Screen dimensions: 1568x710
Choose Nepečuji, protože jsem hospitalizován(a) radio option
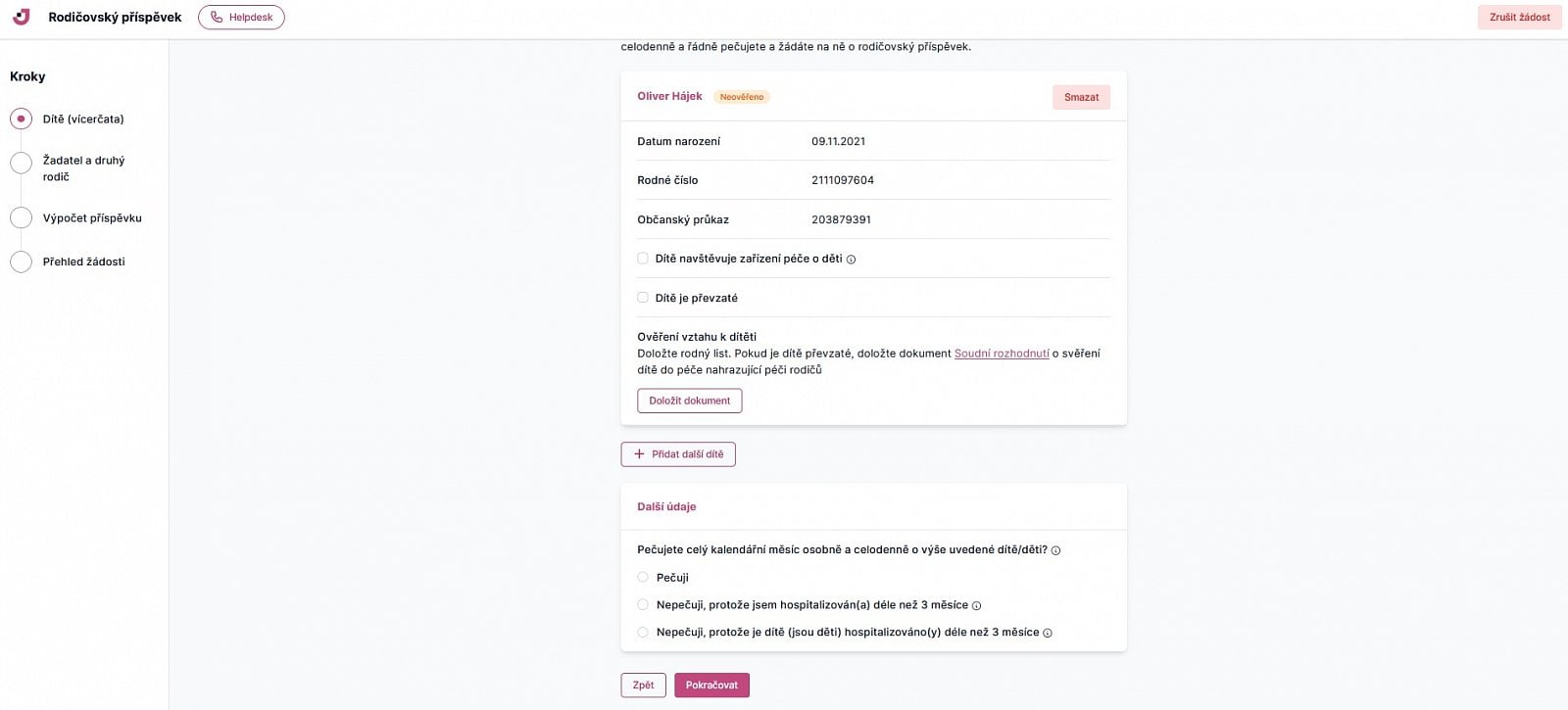point(643,605)
